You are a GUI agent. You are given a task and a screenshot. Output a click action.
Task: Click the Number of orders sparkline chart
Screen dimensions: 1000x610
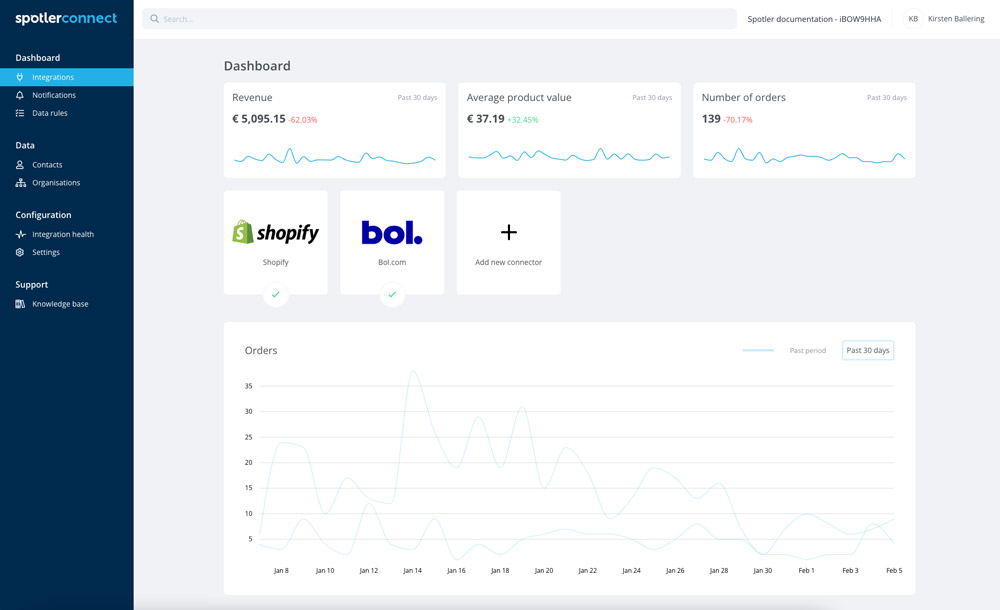click(804, 156)
